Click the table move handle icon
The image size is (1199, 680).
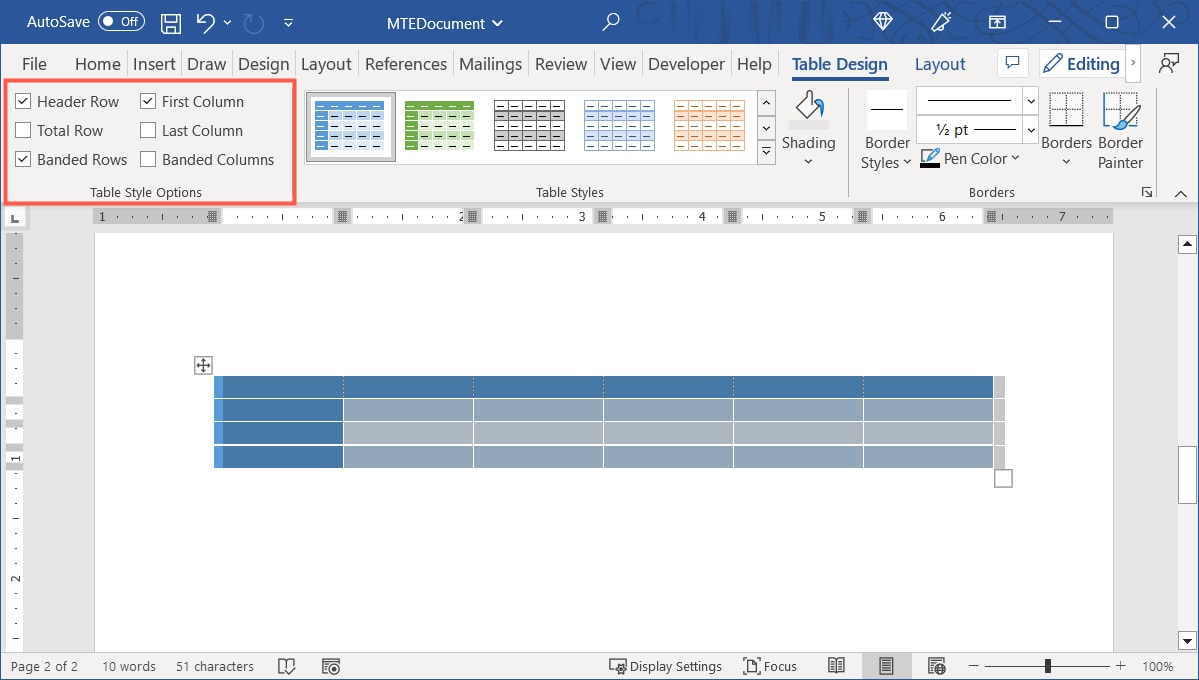pyautogui.click(x=203, y=366)
